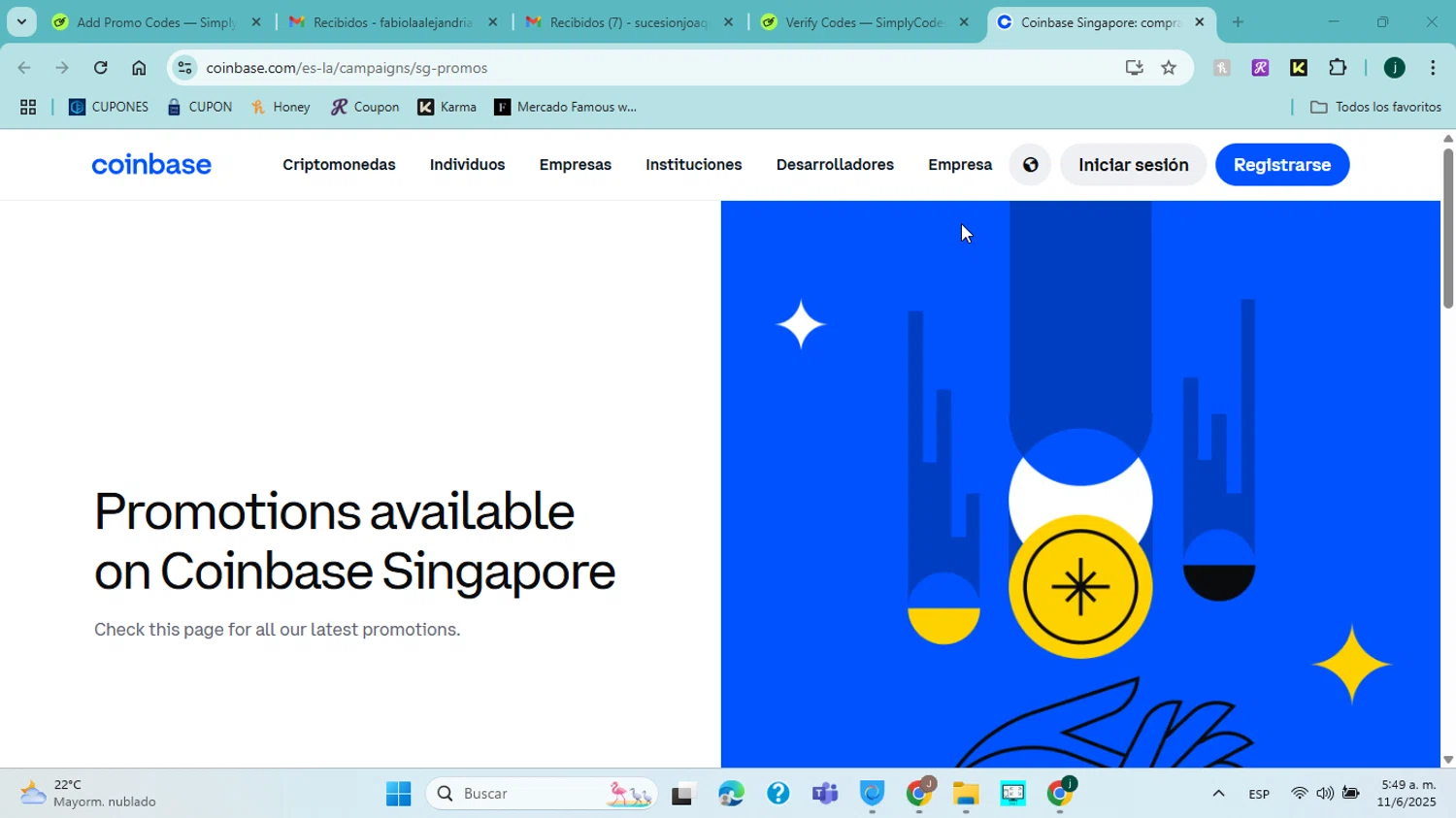Go back to previous page
This screenshot has width=1456, height=818.
(x=24, y=68)
